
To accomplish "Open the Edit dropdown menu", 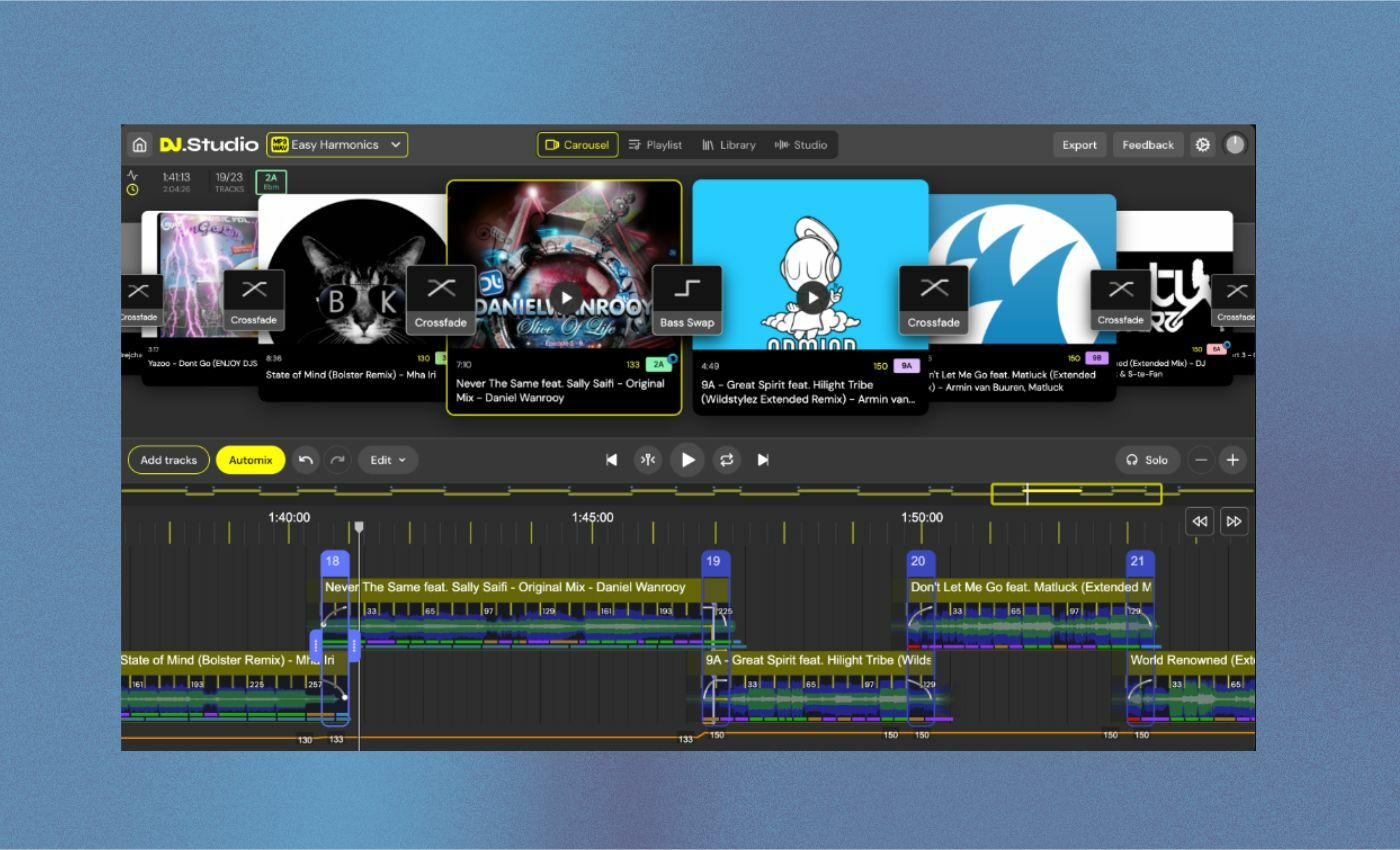I will [388, 460].
